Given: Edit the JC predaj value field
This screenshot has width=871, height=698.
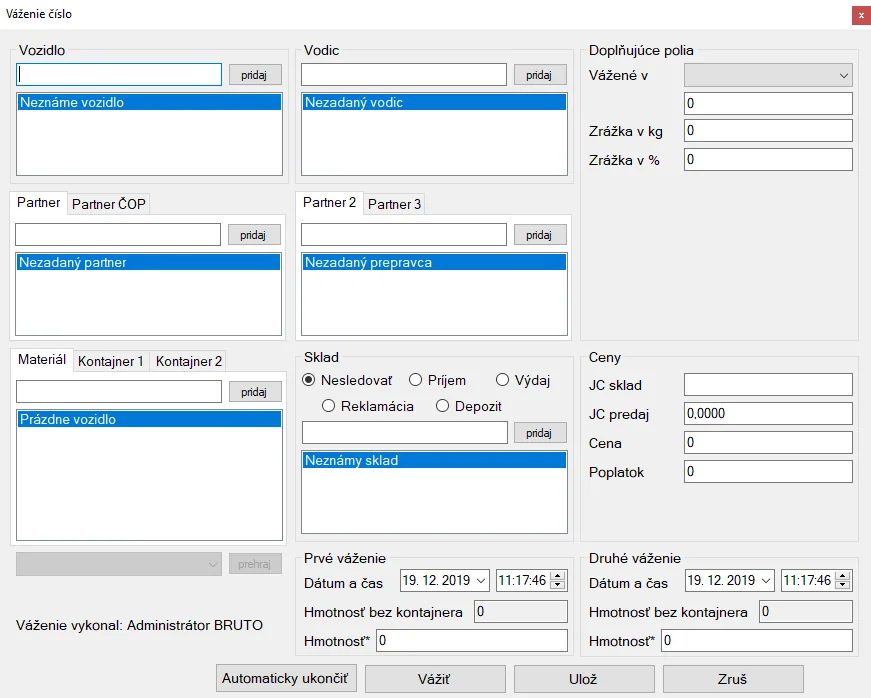Looking at the screenshot, I should click(768, 414).
